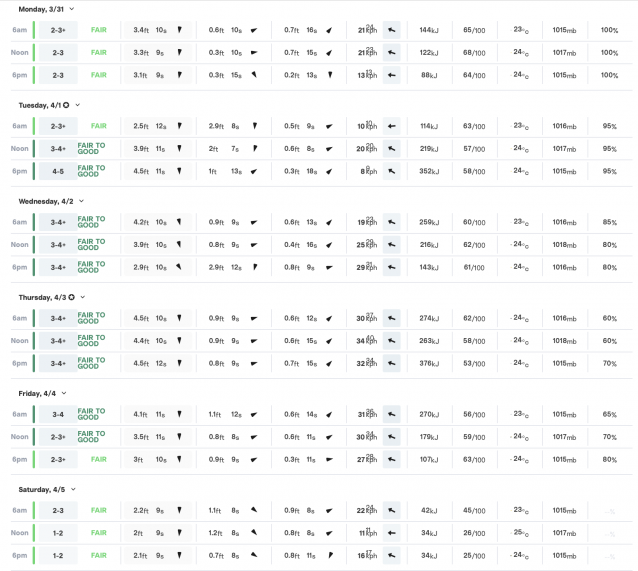Click cloud cover icon for Saturday 6am
638x571 pixels.
[608, 510]
